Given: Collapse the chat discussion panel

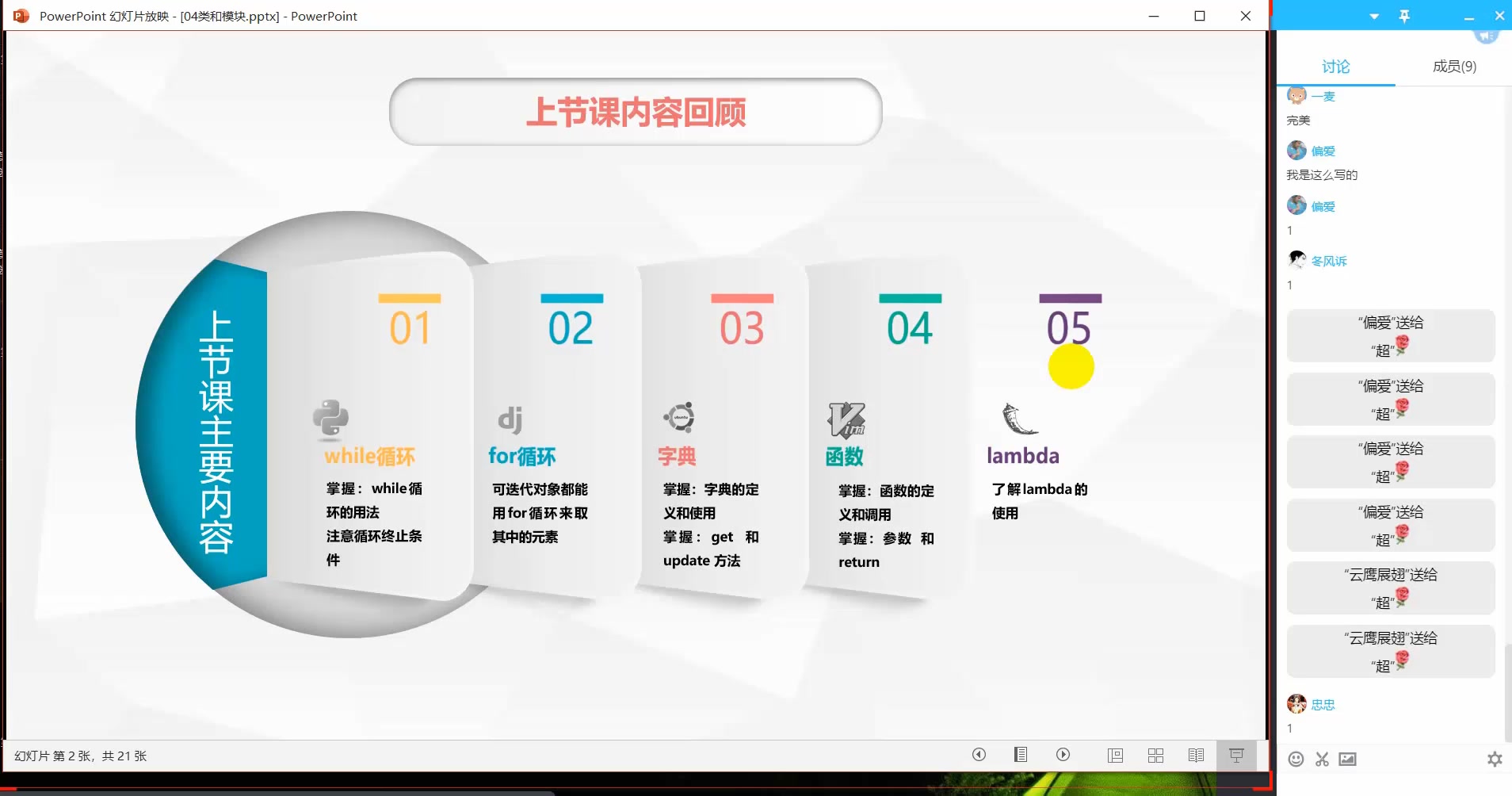Looking at the screenshot, I should (x=1469, y=16).
